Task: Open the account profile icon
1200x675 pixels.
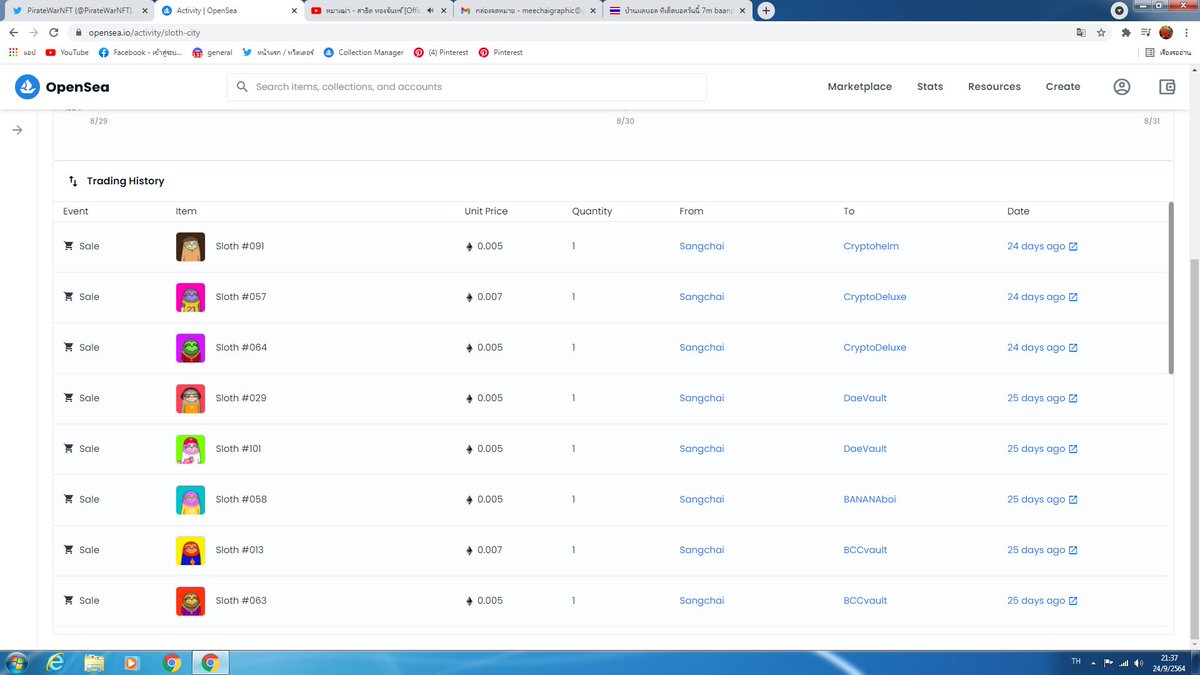Action: coord(1122,87)
